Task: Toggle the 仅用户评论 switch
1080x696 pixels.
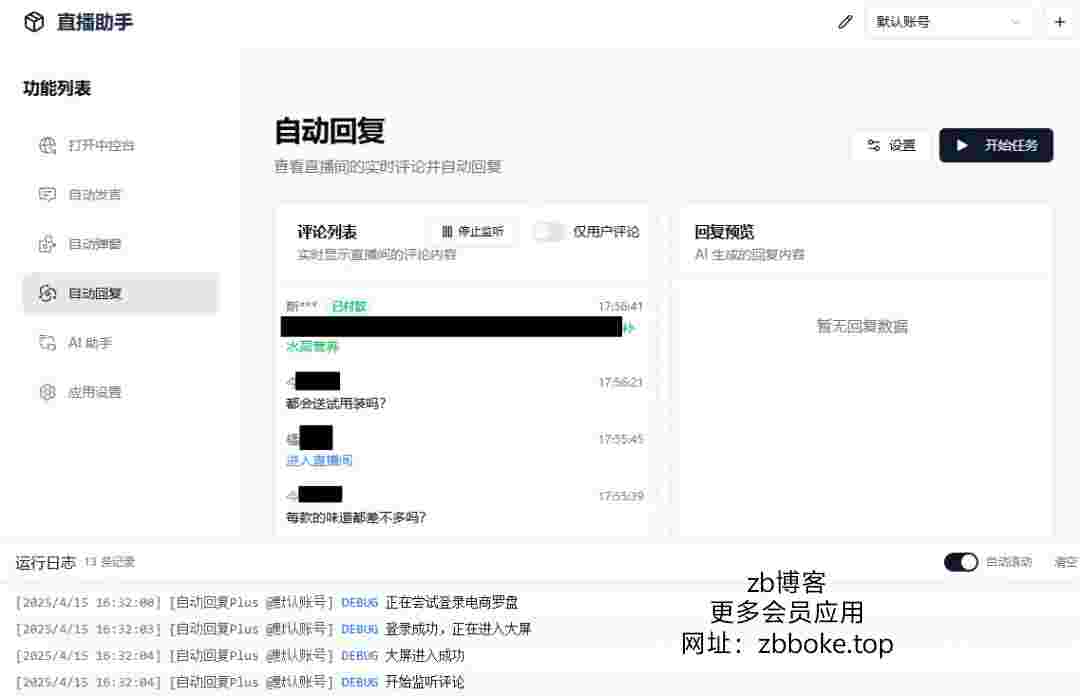Action: (549, 232)
